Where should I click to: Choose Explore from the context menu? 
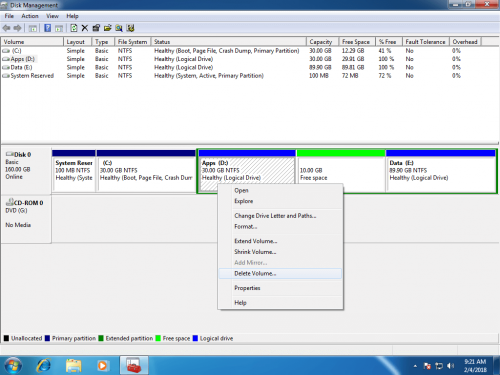click(280, 201)
